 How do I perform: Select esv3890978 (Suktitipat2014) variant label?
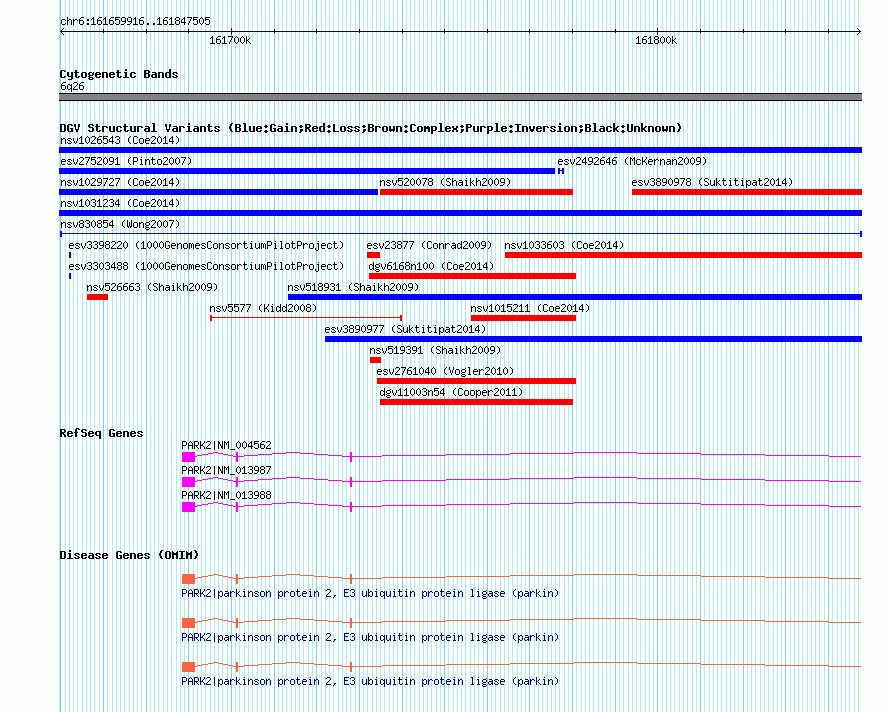pos(712,182)
